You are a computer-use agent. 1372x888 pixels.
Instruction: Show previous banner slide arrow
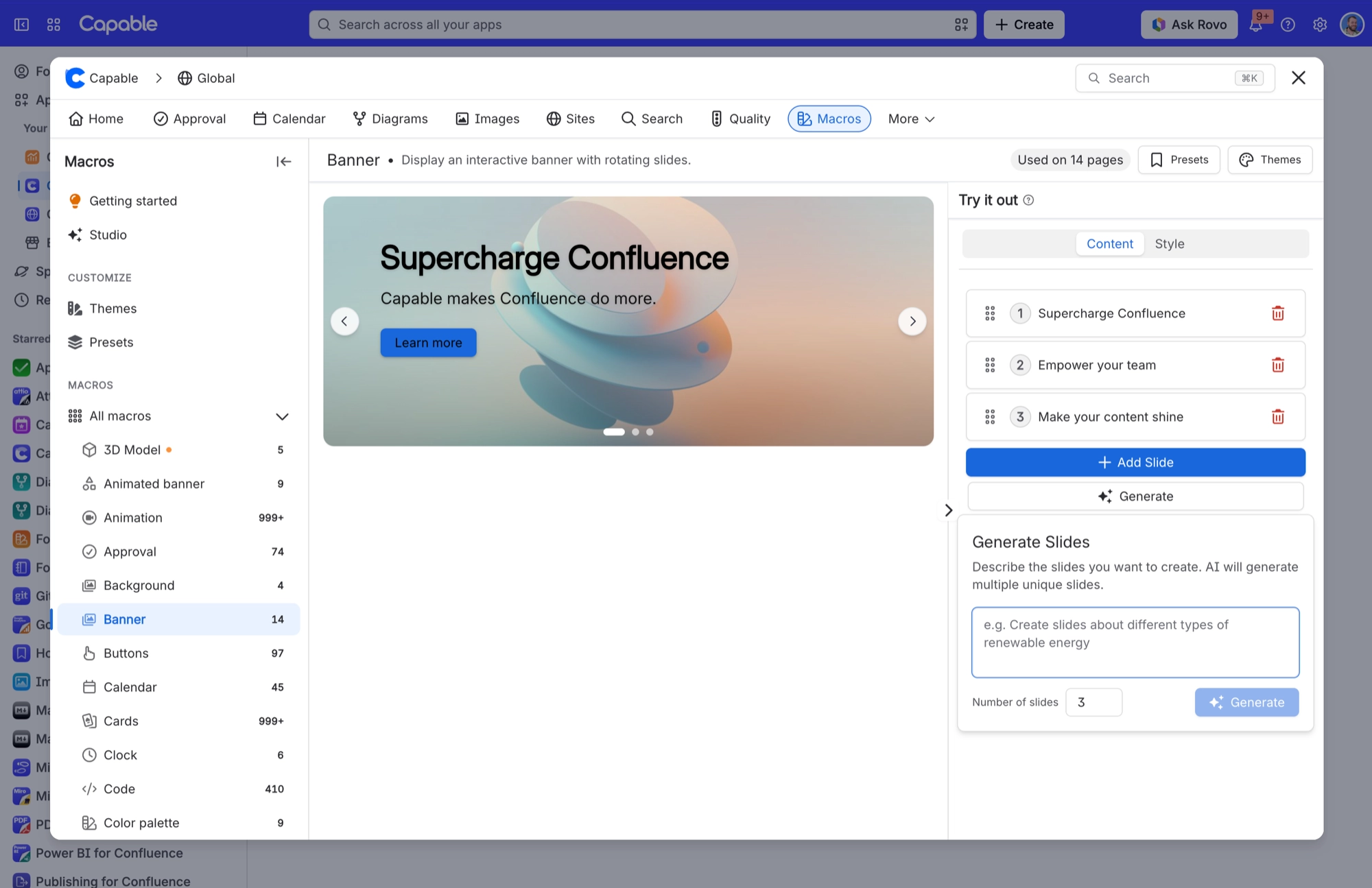pos(344,321)
